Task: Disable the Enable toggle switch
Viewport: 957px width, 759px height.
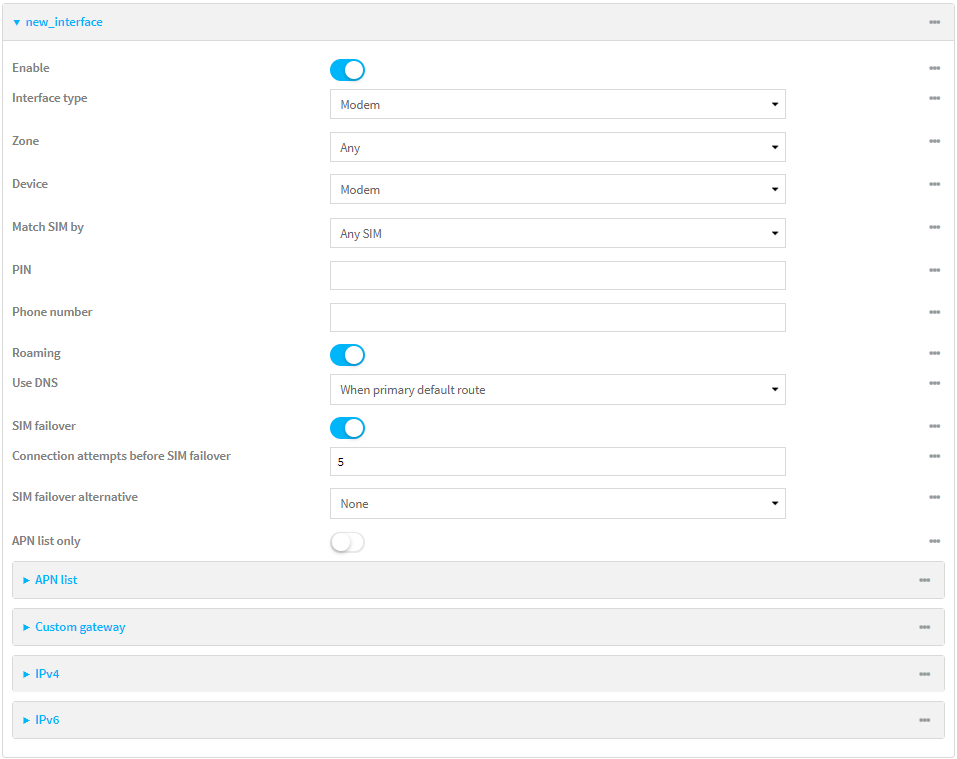Action: click(x=347, y=70)
